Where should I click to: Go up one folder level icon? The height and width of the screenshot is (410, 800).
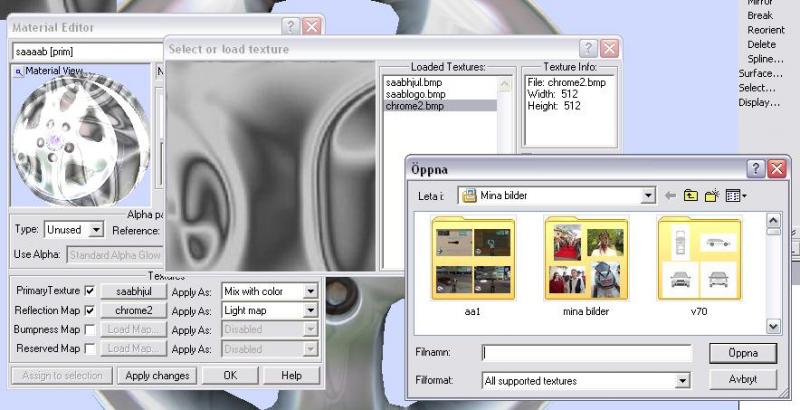point(691,196)
